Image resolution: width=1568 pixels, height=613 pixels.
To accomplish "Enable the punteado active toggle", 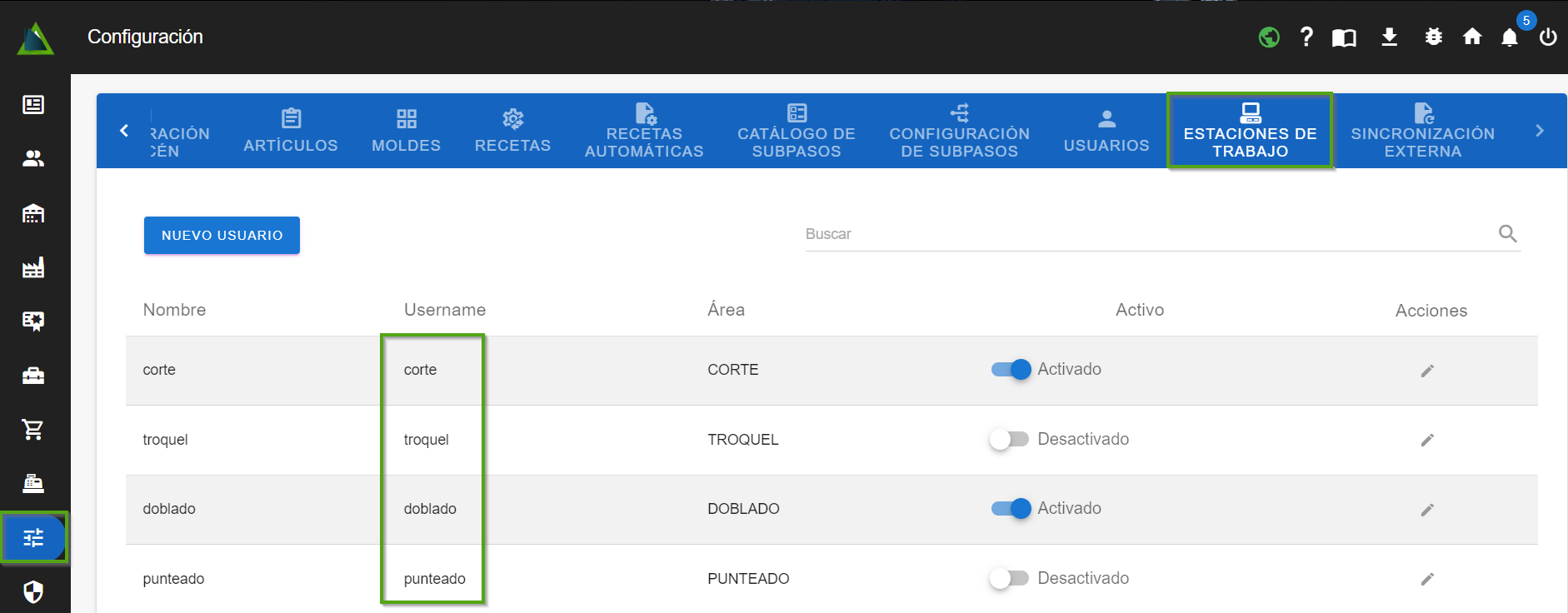I will point(1009,578).
